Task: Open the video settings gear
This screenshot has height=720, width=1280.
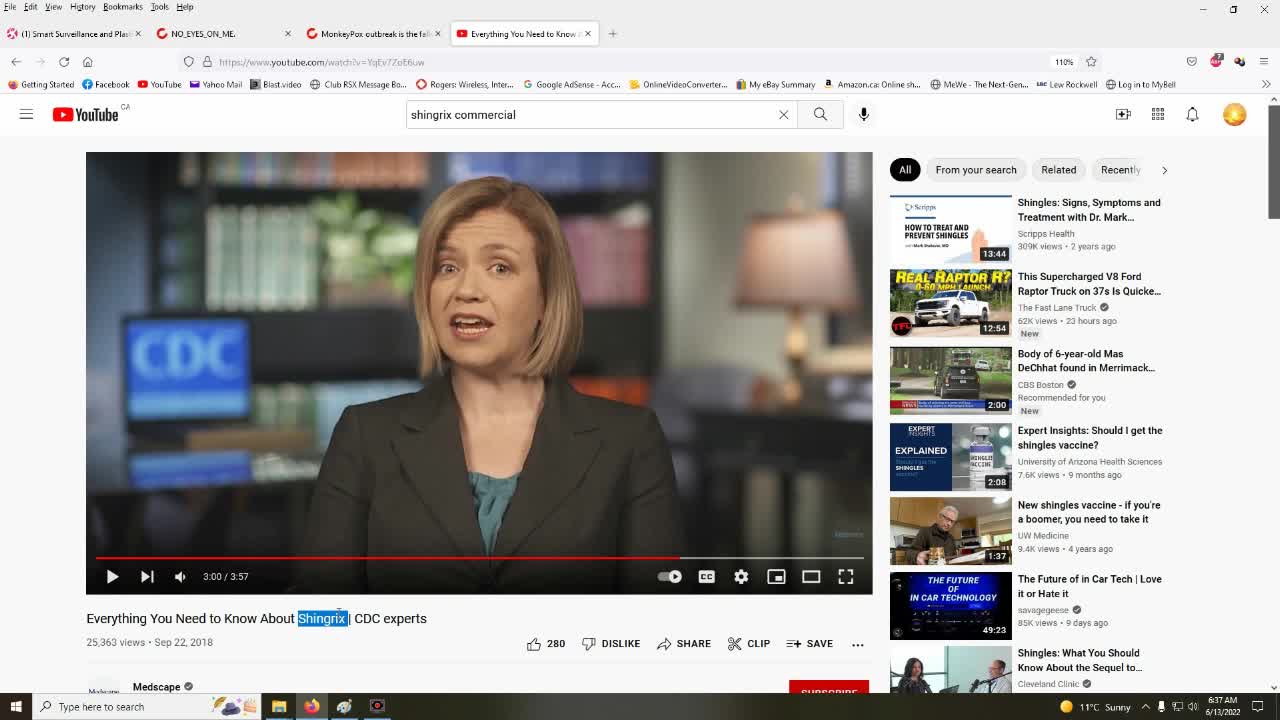Action: pos(741,576)
